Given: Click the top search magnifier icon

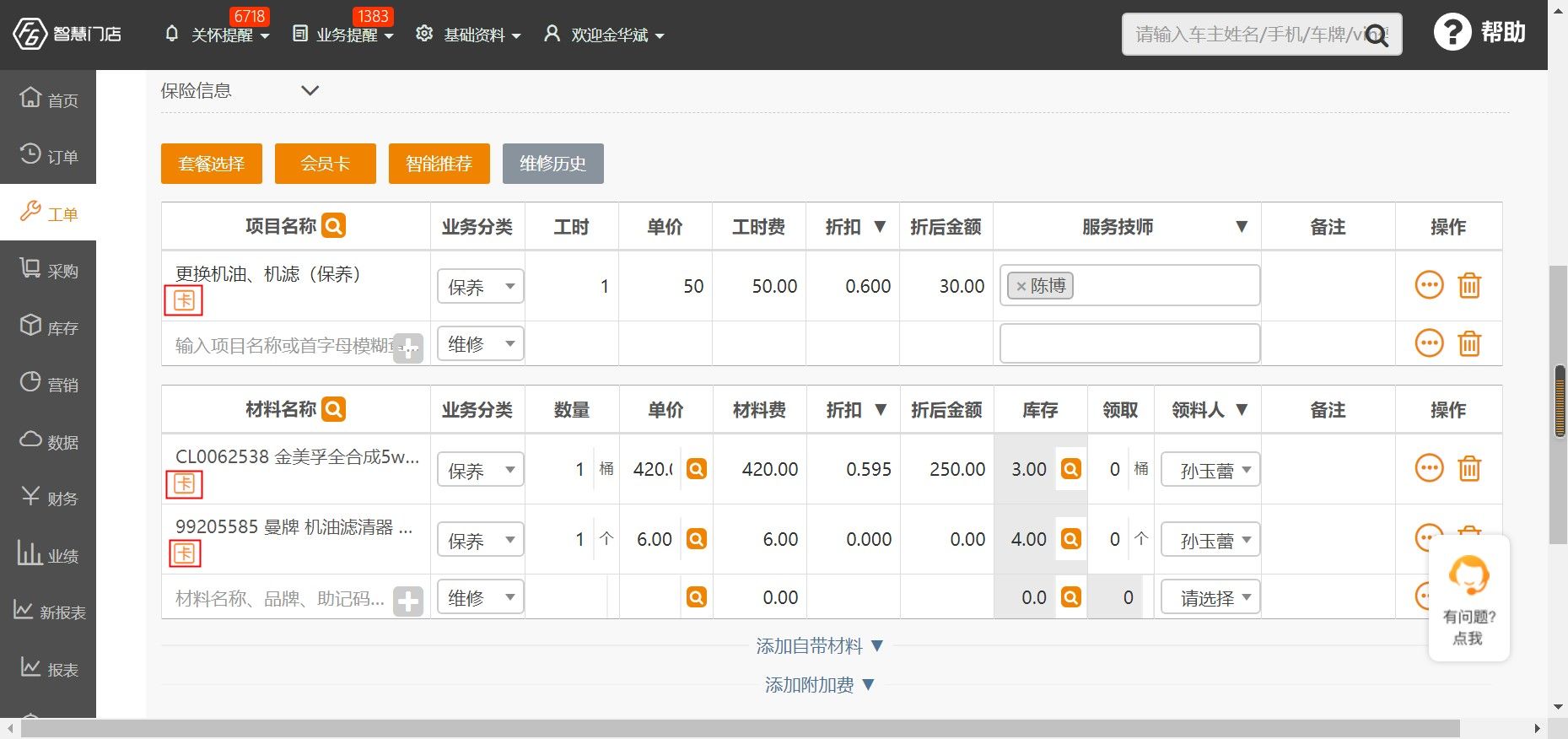Looking at the screenshot, I should (x=1377, y=35).
